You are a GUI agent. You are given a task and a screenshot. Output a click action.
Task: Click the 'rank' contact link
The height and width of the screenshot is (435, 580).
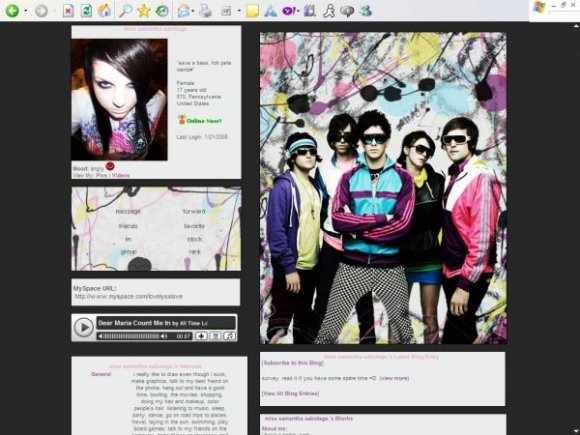[x=194, y=252]
